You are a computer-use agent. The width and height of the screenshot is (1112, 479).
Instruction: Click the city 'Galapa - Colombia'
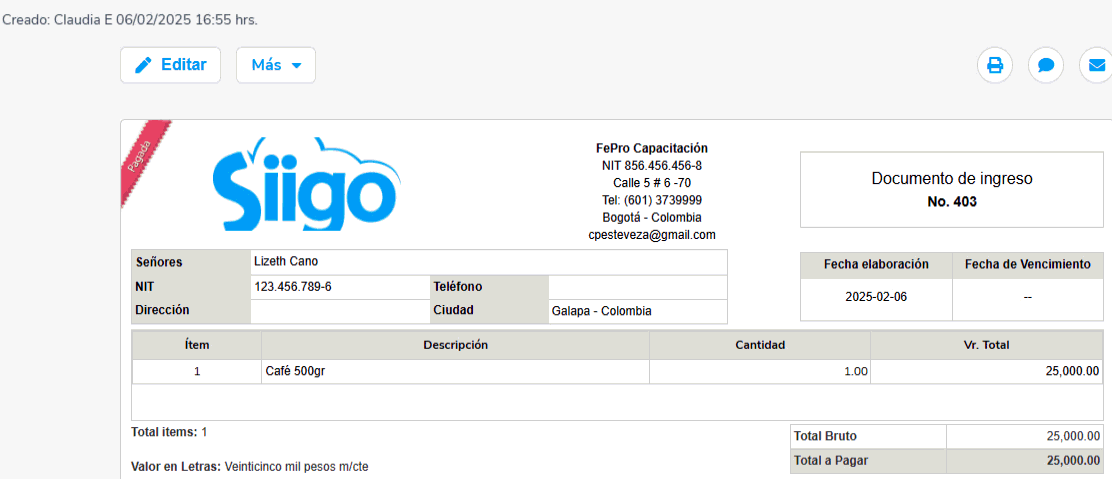click(601, 311)
